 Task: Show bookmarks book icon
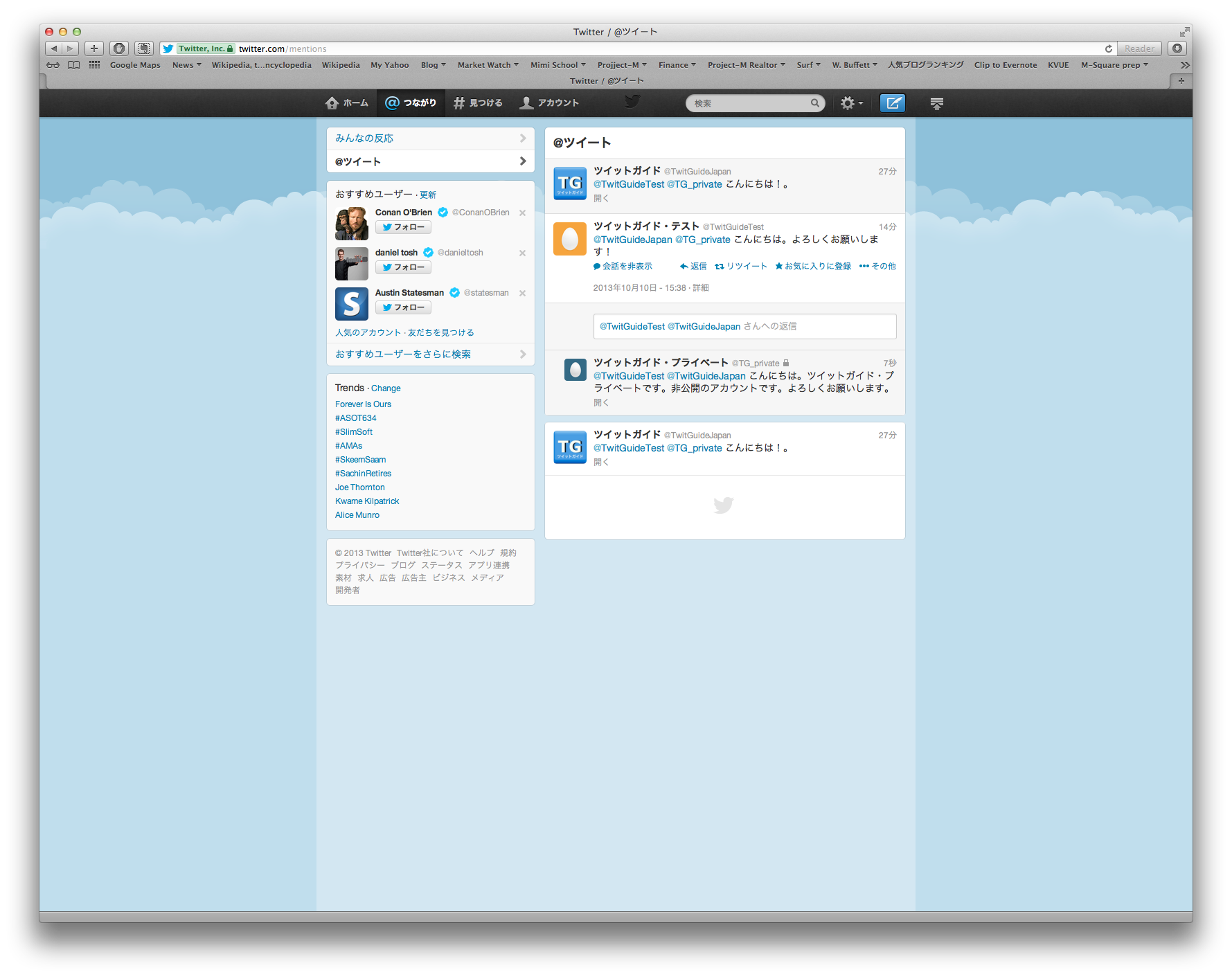73,65
